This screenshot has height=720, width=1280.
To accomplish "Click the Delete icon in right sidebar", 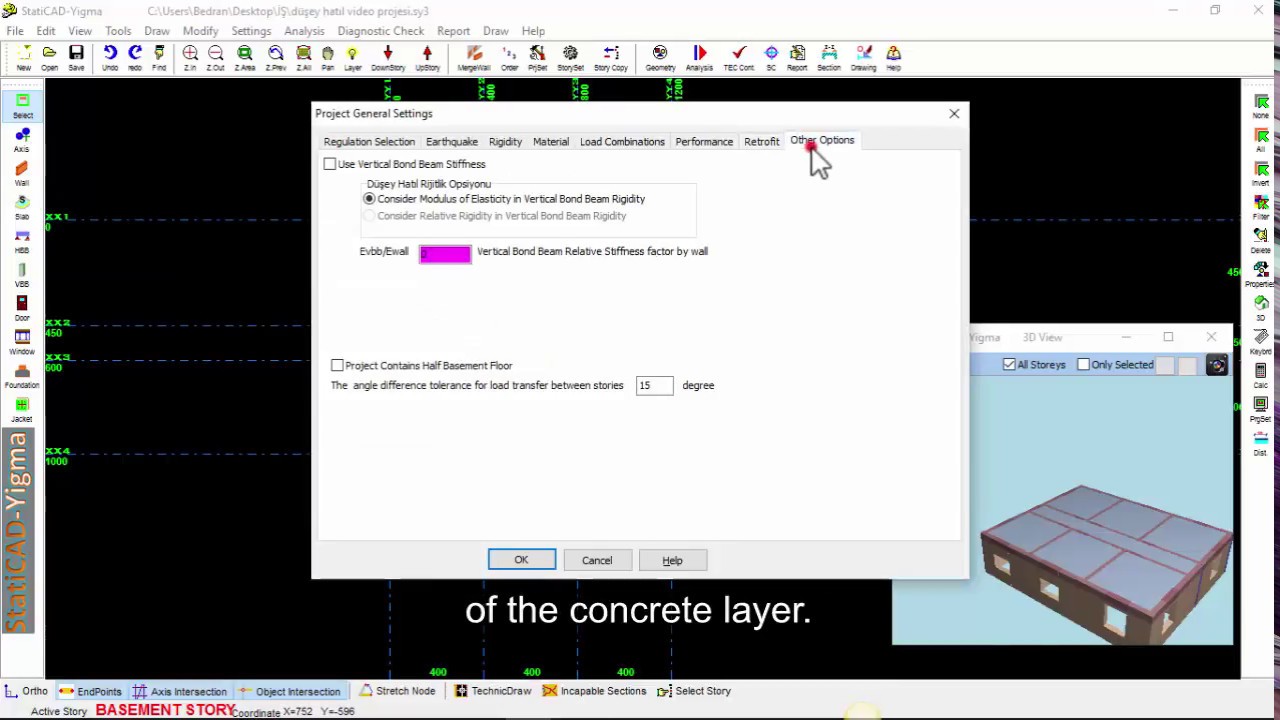I will (1261, 240).
